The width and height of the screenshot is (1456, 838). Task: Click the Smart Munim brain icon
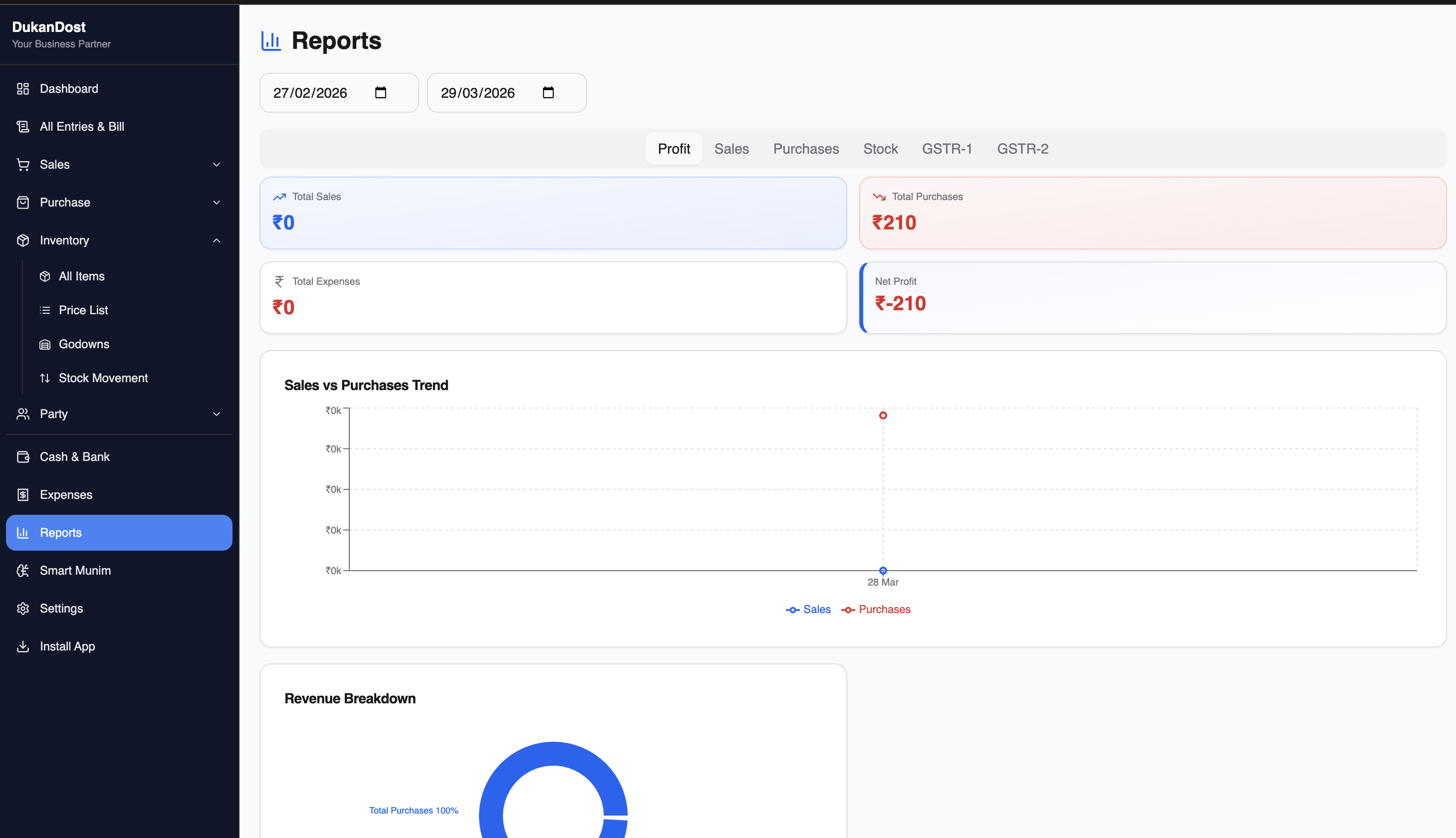coord(23,570)
